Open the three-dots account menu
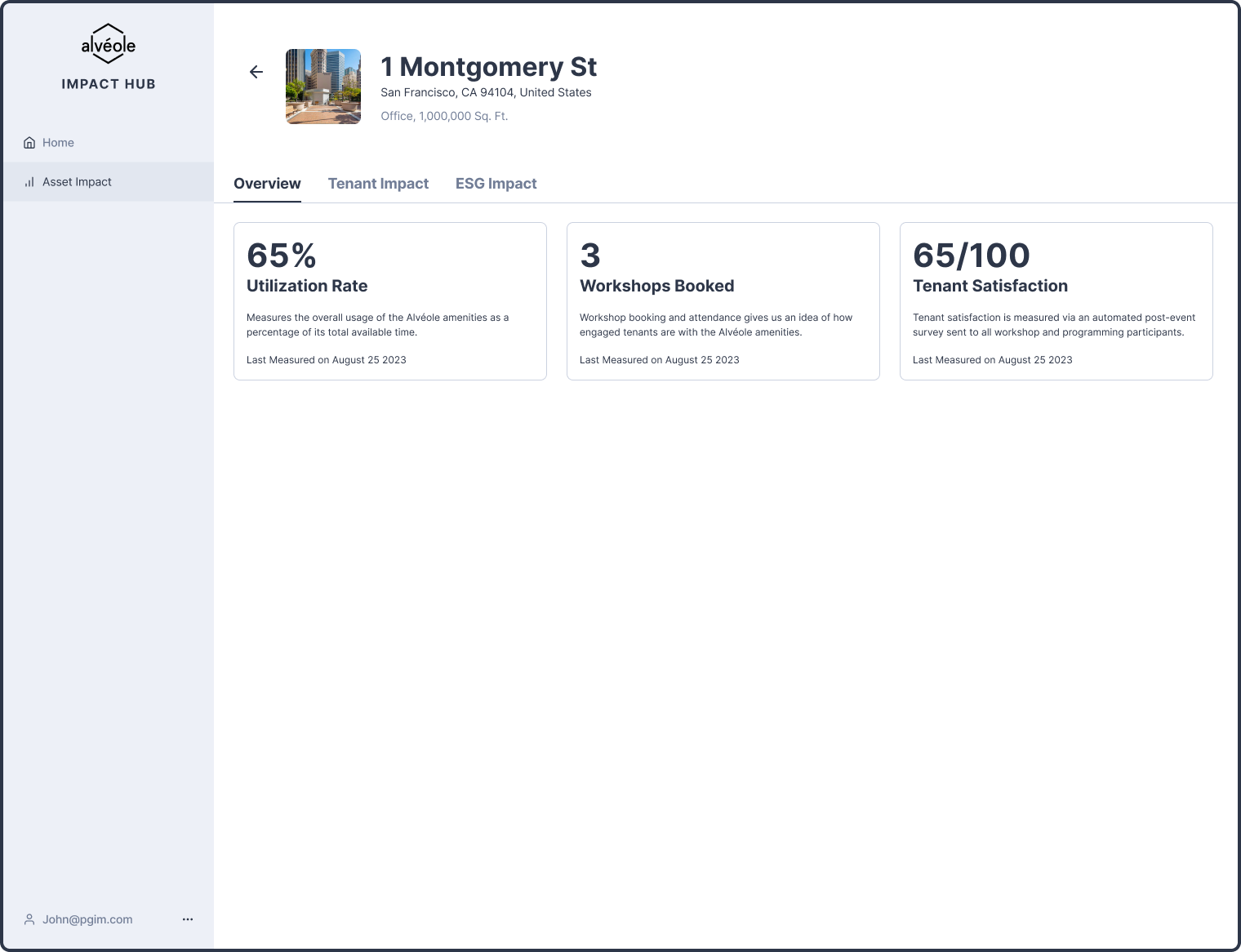Viewport: 1241px width, 952px height. point(188,919)
